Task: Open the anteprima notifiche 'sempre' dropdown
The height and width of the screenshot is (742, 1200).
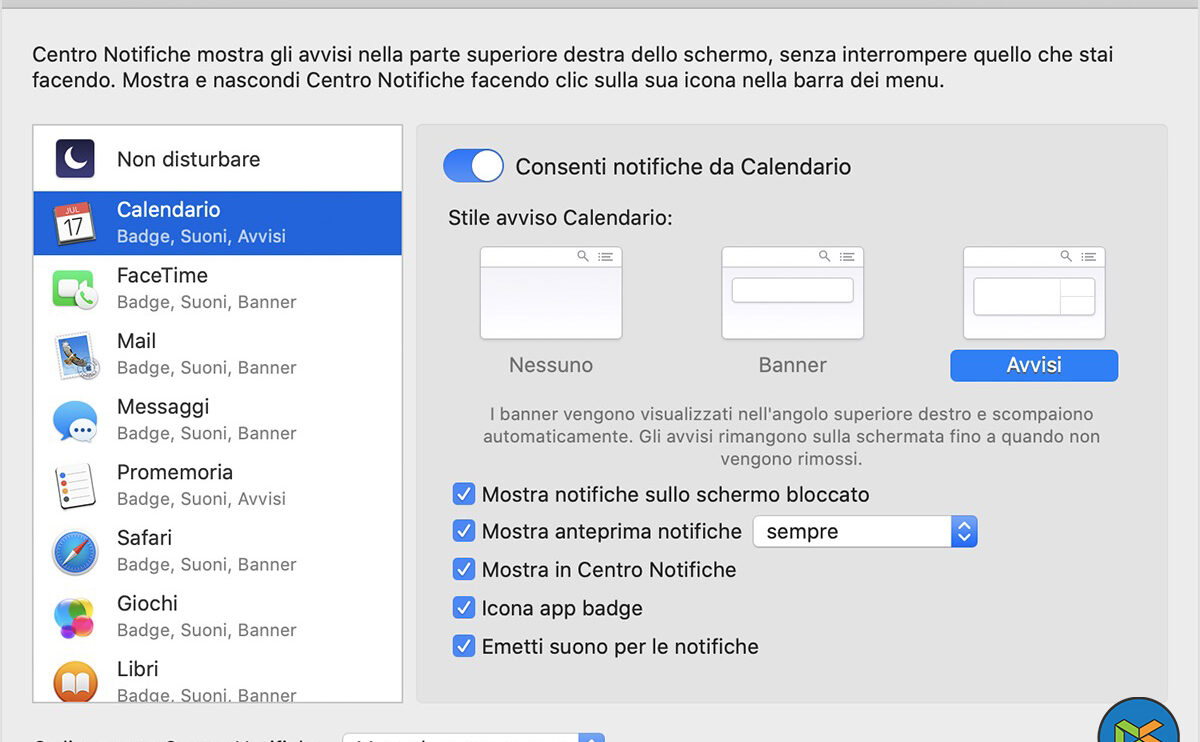Action: coord(864,532)
